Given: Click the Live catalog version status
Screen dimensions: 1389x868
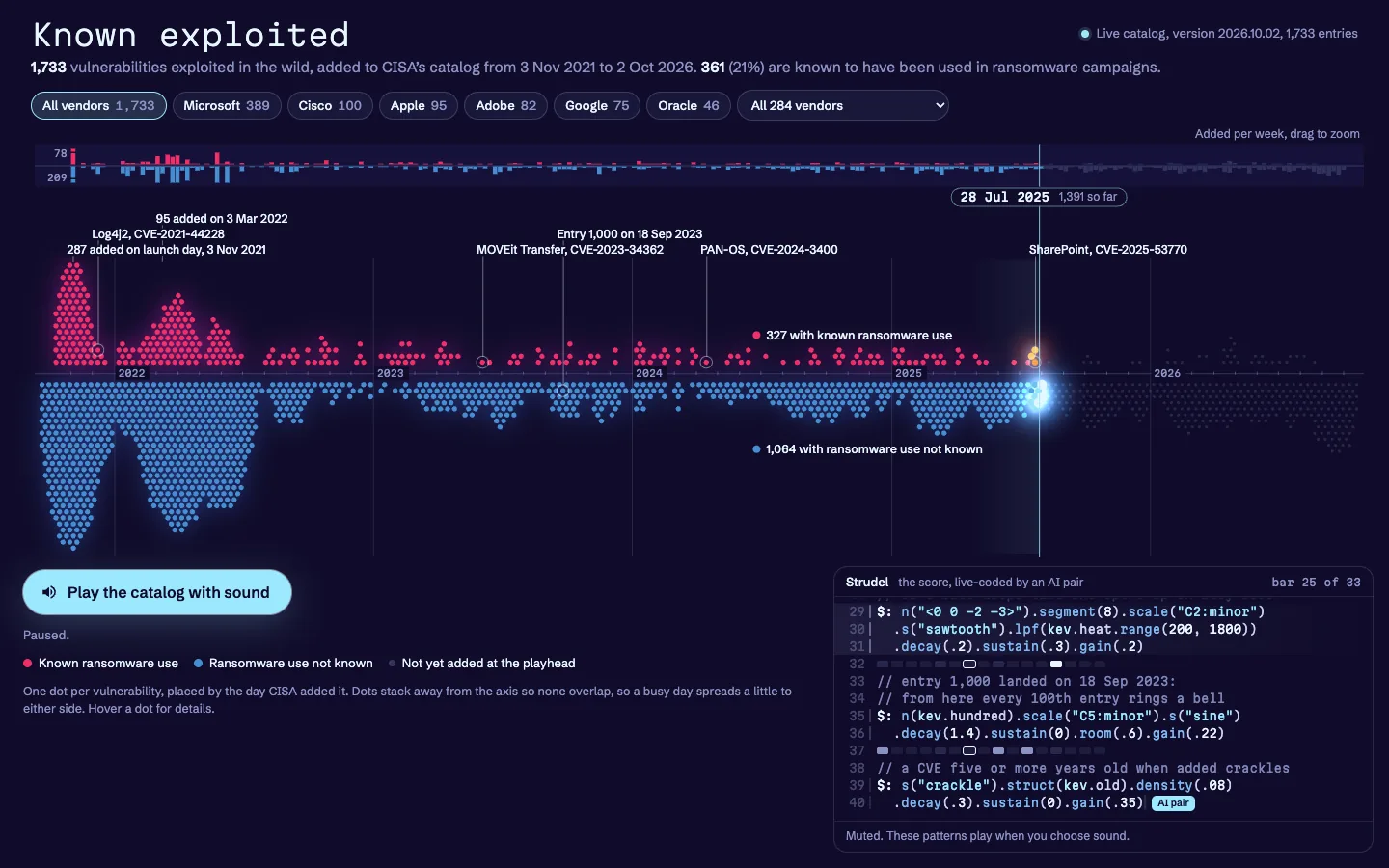Looking at the screenshot, I should 1219,34.
